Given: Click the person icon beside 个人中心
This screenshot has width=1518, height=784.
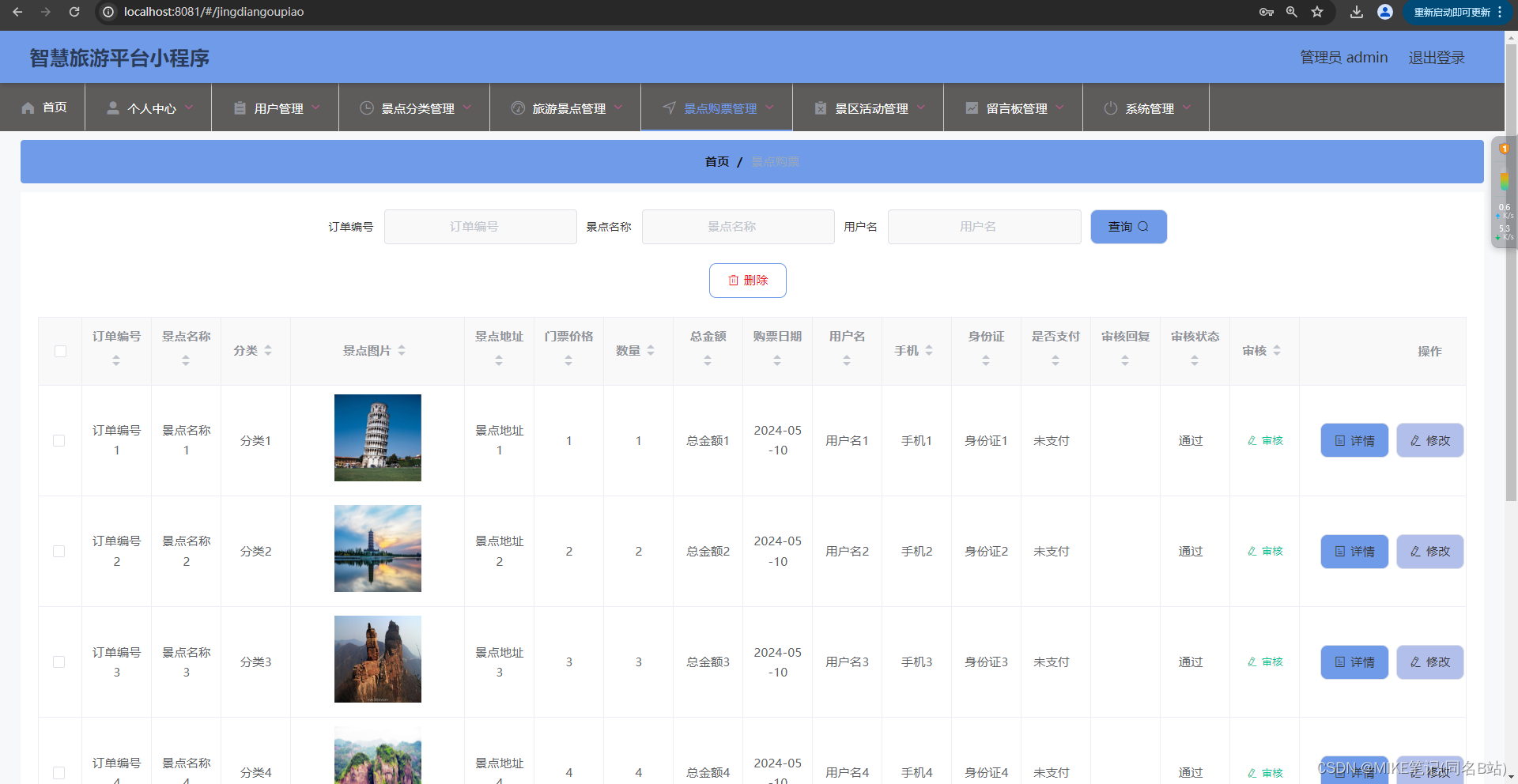Looking at the screenshot, I should [113, 107].
